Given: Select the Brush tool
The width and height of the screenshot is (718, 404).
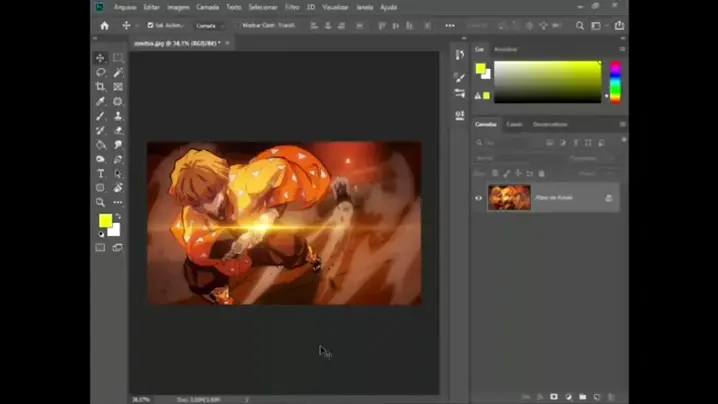Looking at the screenshot, I should [100, 116].
